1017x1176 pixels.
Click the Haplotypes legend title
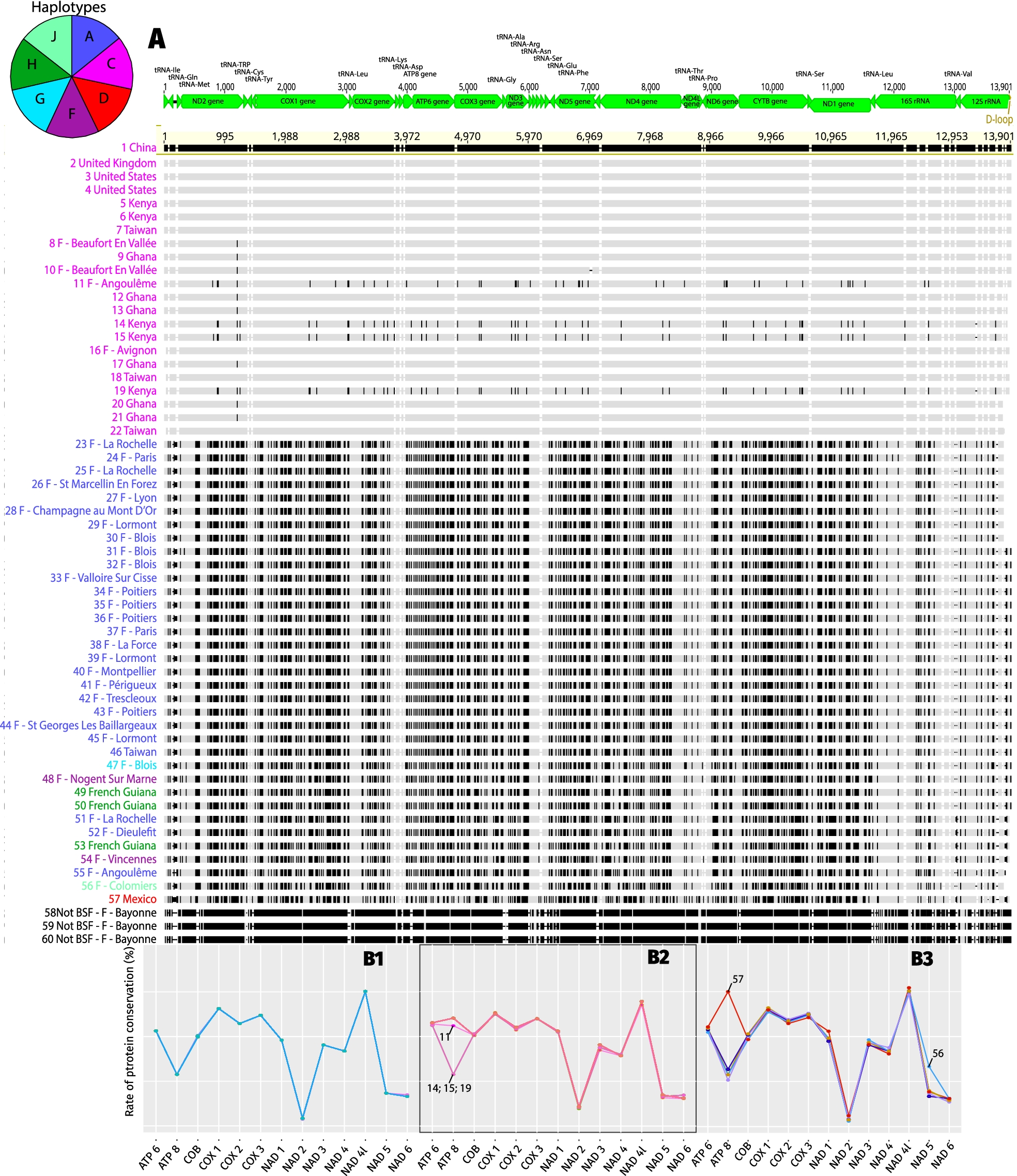click(69, 7)
